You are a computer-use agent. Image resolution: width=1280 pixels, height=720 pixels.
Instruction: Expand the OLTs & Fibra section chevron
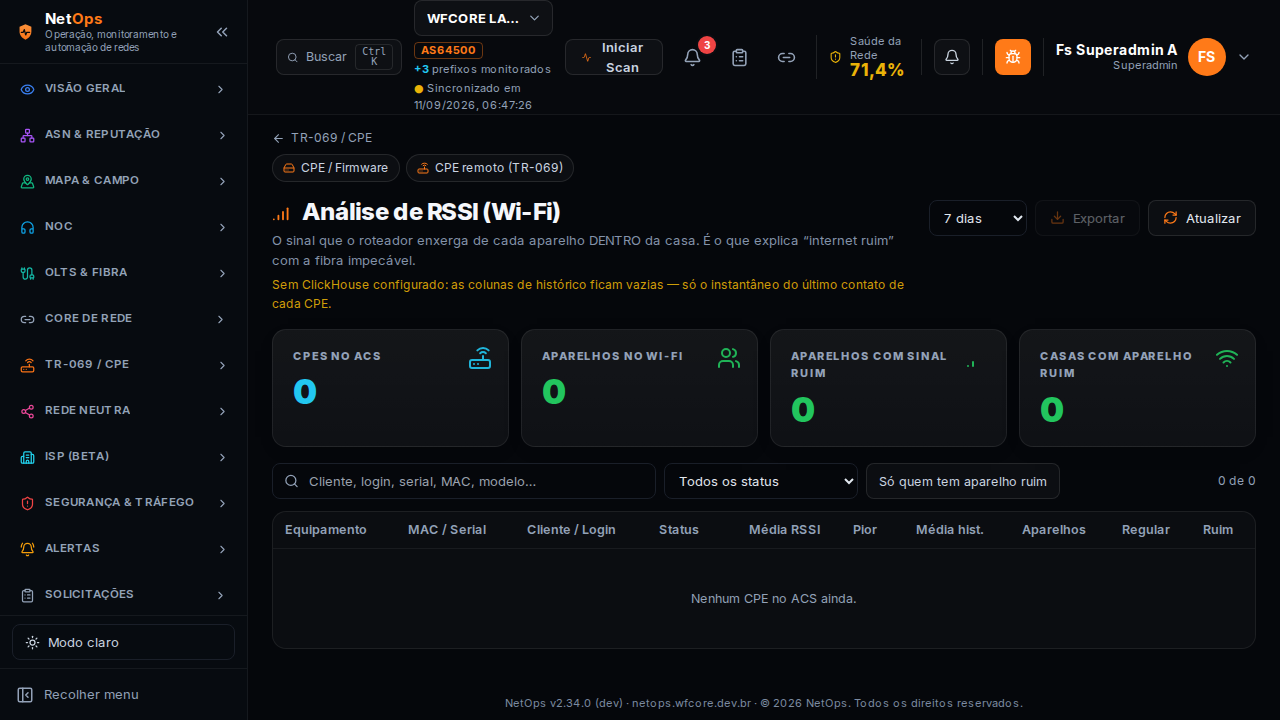221,273
